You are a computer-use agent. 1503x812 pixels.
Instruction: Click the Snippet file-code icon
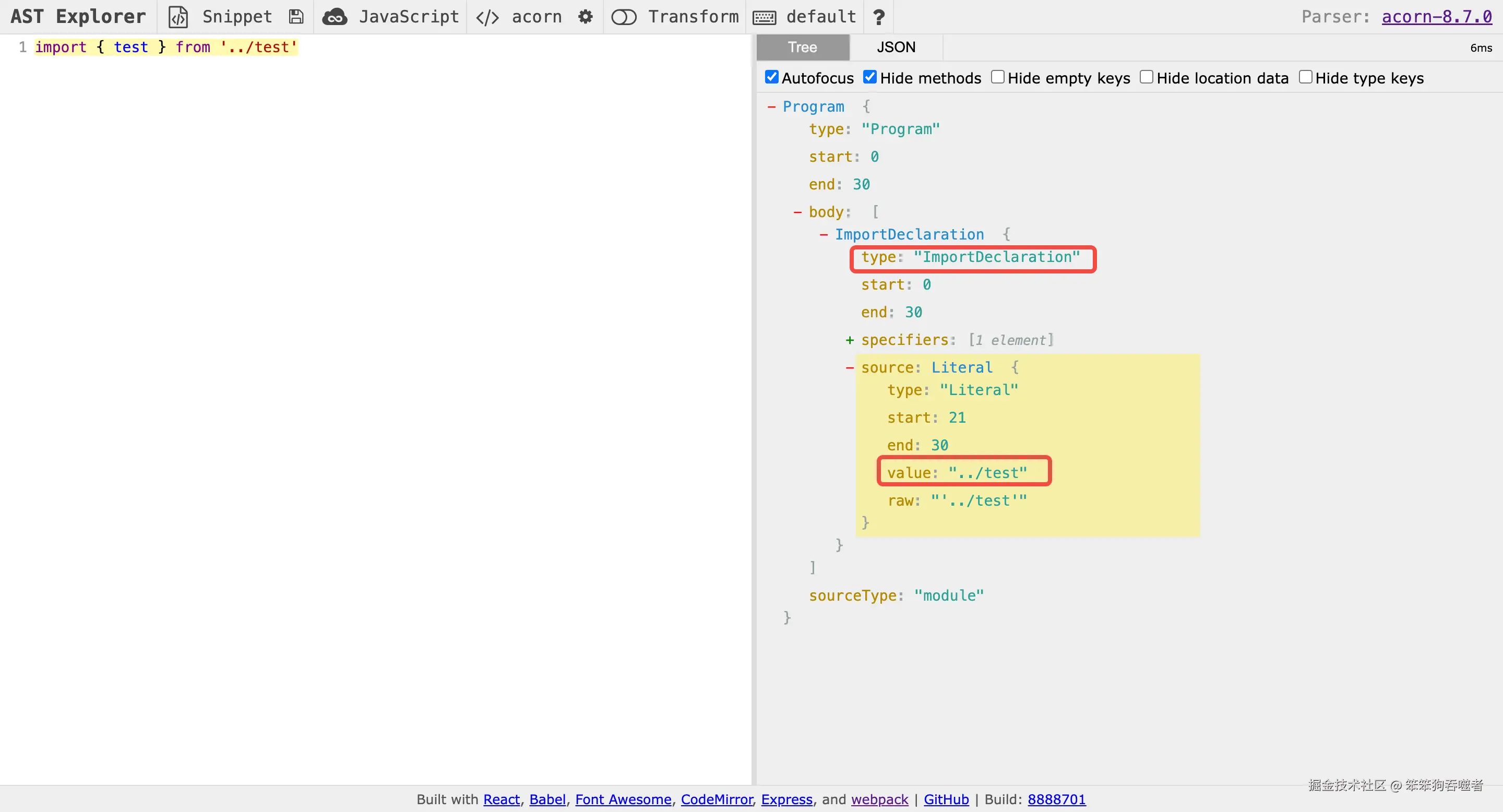(x=178, y=17)
